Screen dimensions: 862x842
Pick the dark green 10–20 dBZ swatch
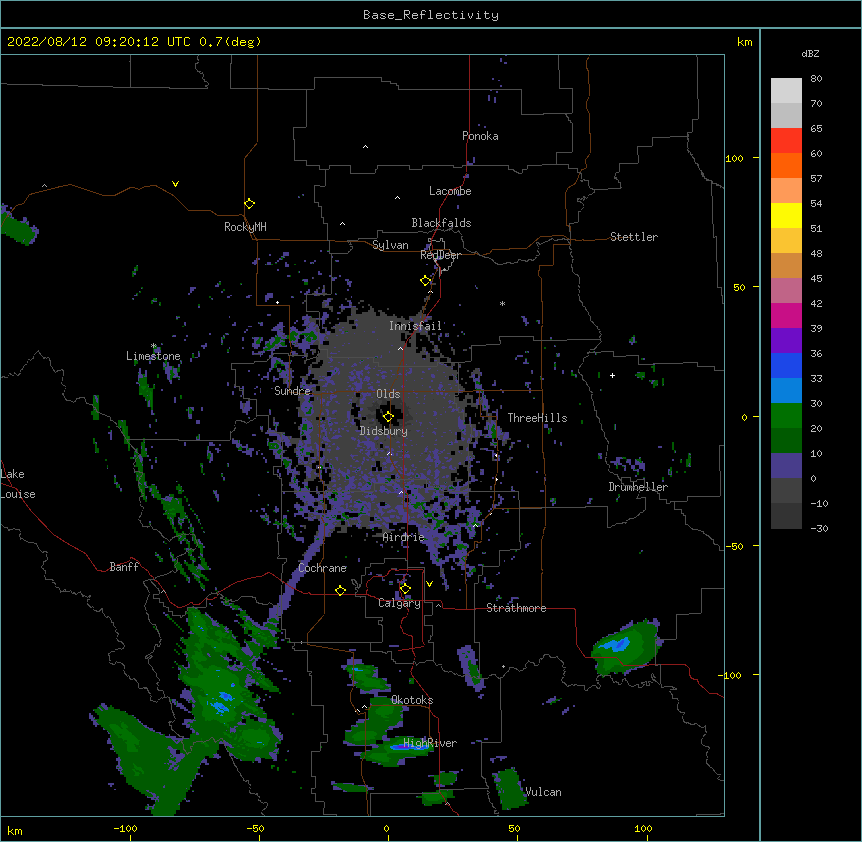click(786, 441)
